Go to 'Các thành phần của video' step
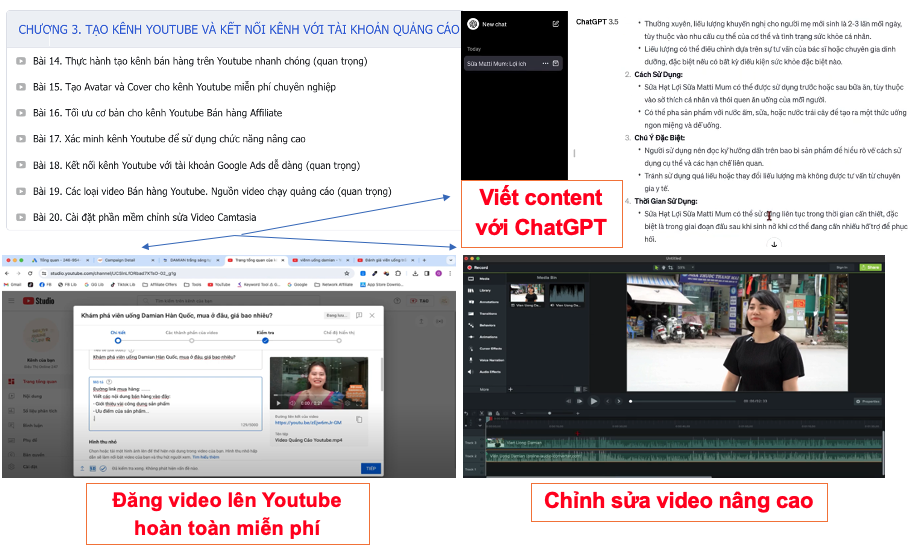 [x=191, y=337]
